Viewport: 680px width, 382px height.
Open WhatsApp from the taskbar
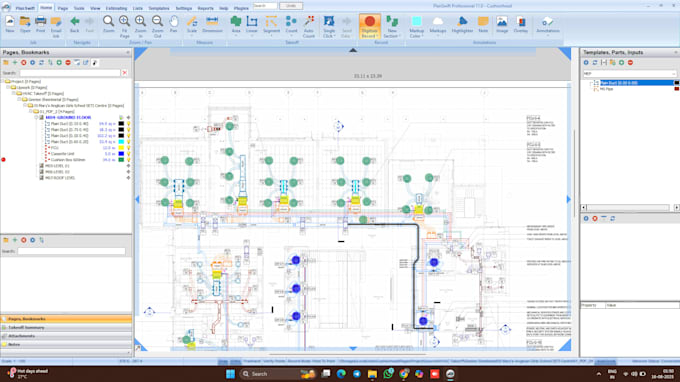tap(388, 374)
